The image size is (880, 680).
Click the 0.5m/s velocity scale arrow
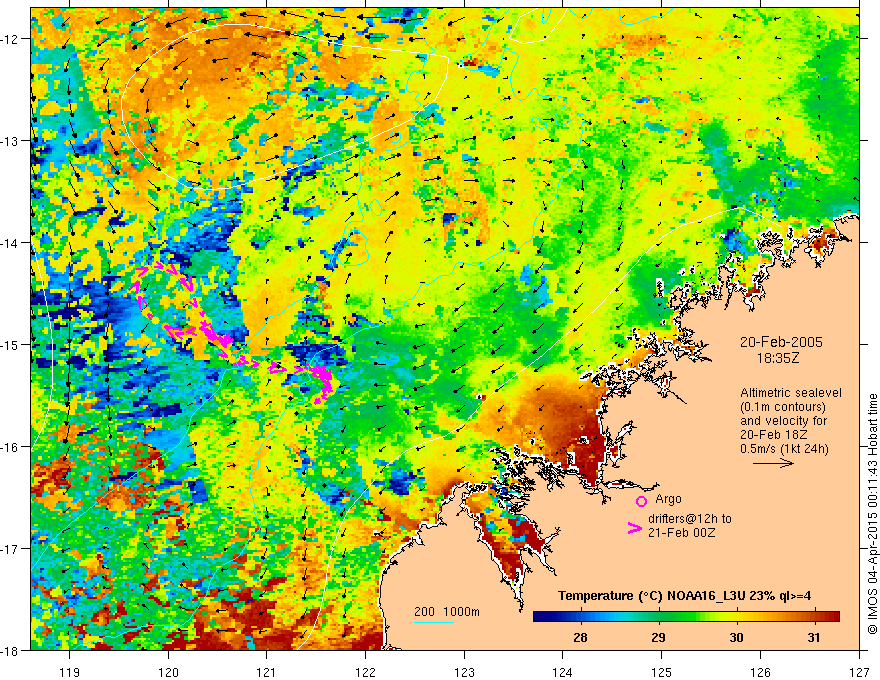point(773,463)
